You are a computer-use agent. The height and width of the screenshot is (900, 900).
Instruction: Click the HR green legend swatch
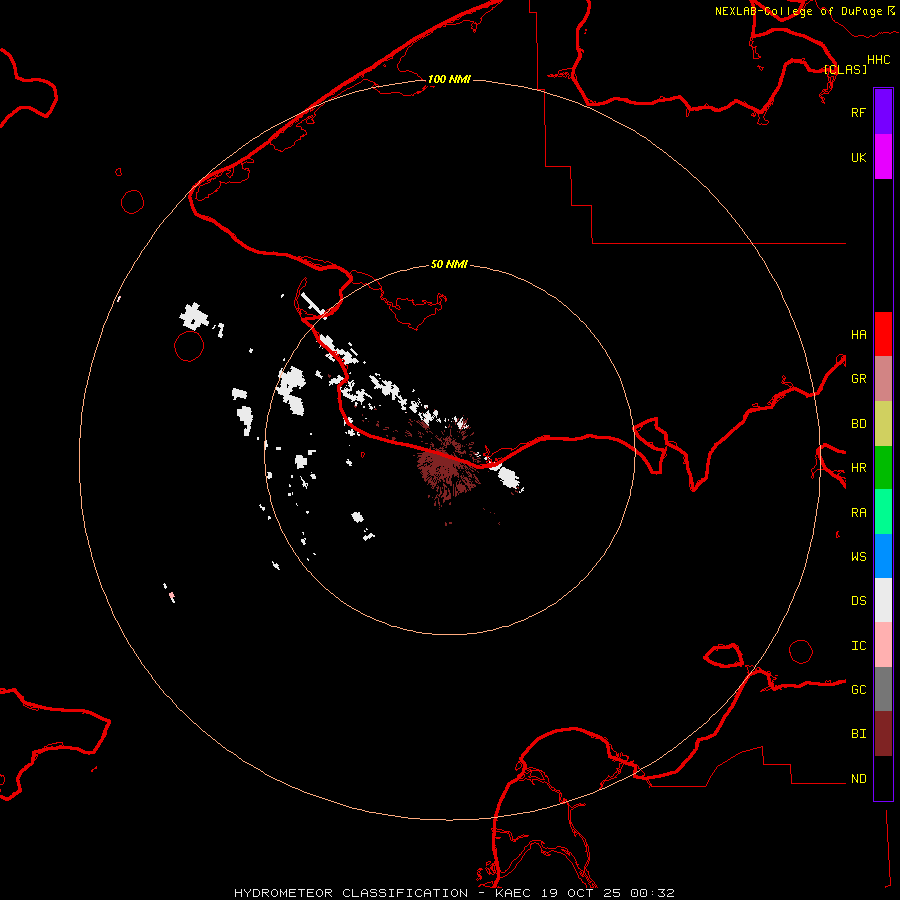tap(883, 468)
